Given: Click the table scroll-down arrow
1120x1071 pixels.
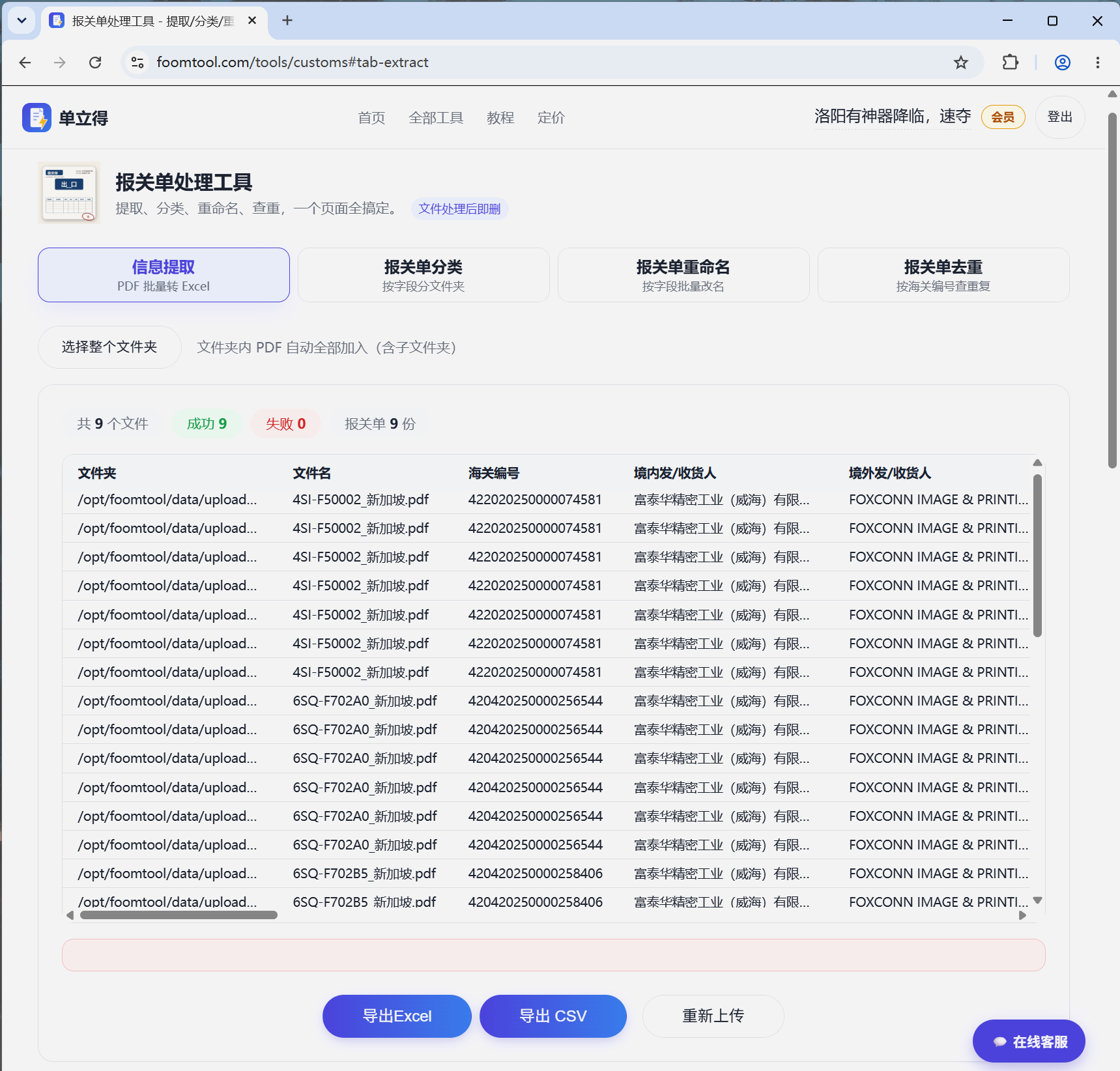Looking at the screenshot, I should coord(1038,900).
